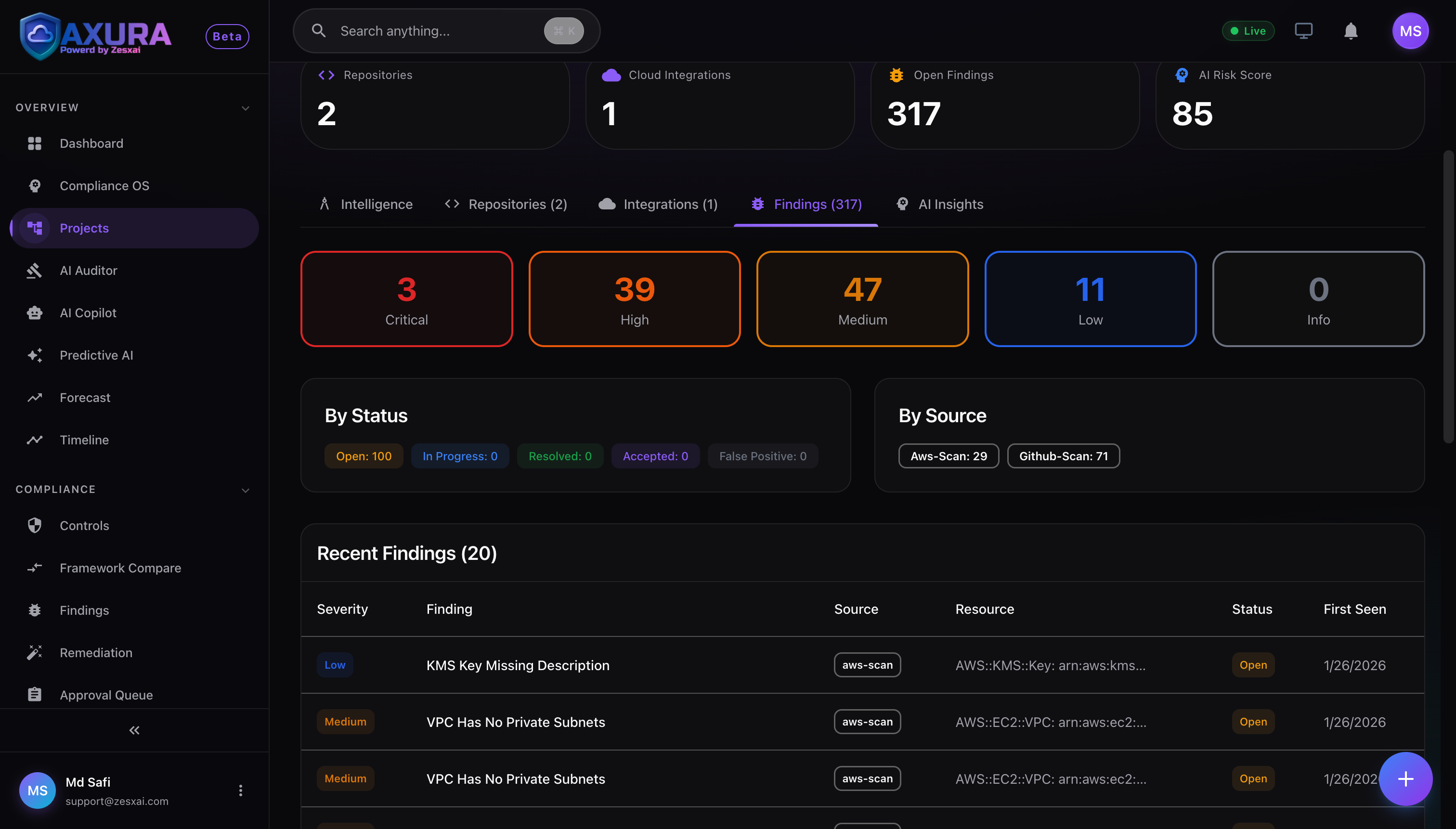This screenshot has width=1456, height=829.
Task: Open Md Safi's account options menu
Action: coord(240,790)
